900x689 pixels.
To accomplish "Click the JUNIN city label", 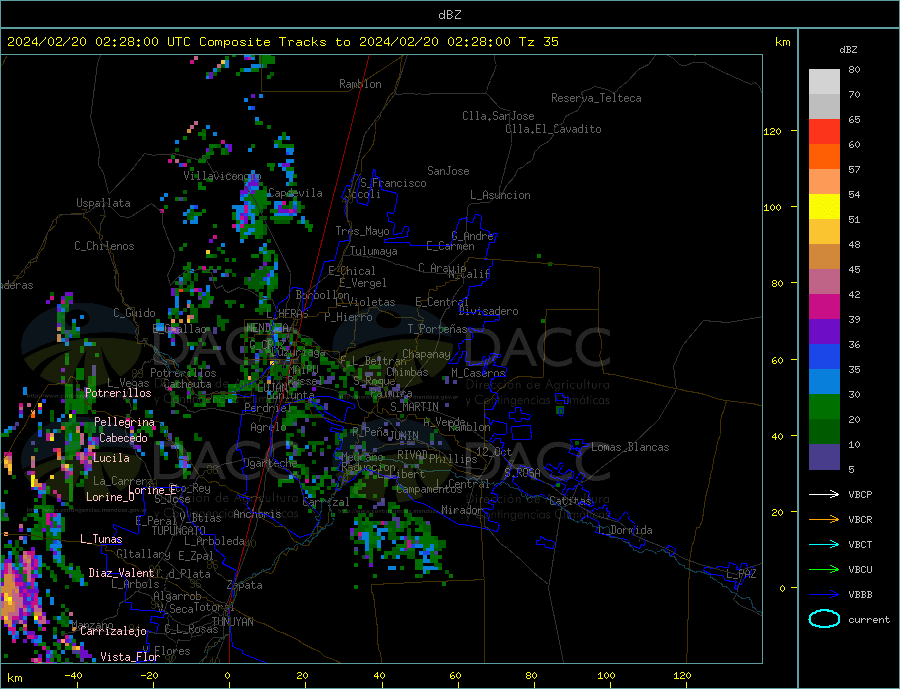I will pyautogui.click(x=404, y=436).
